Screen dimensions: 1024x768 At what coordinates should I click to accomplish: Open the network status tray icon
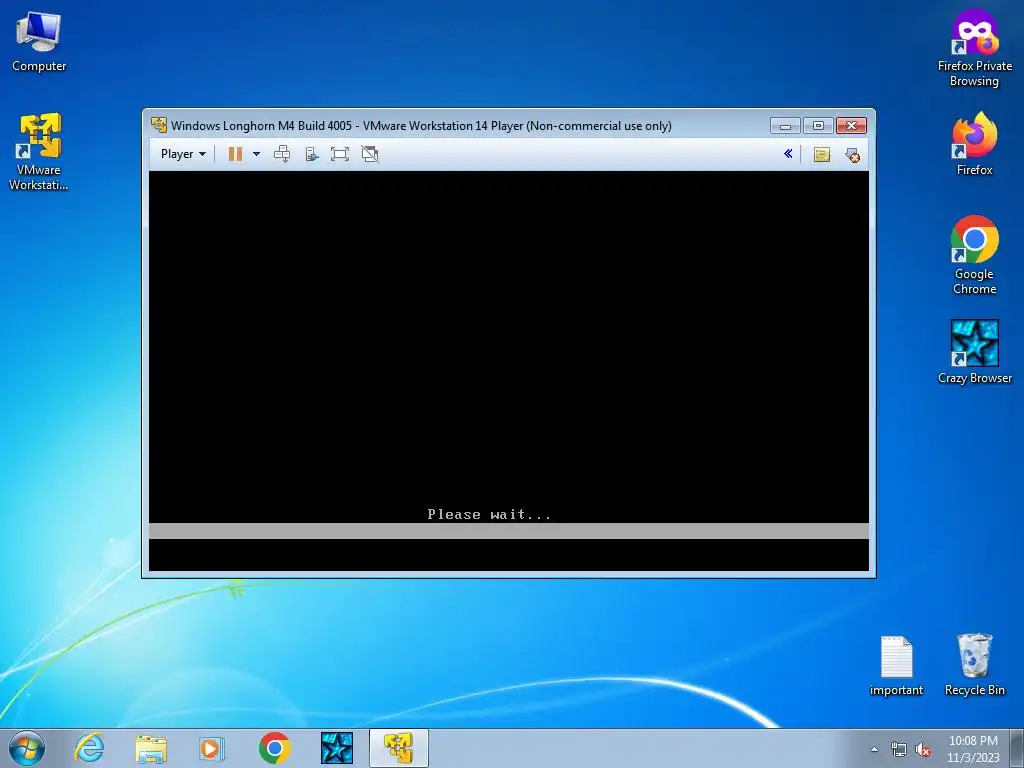coord(899,750)
